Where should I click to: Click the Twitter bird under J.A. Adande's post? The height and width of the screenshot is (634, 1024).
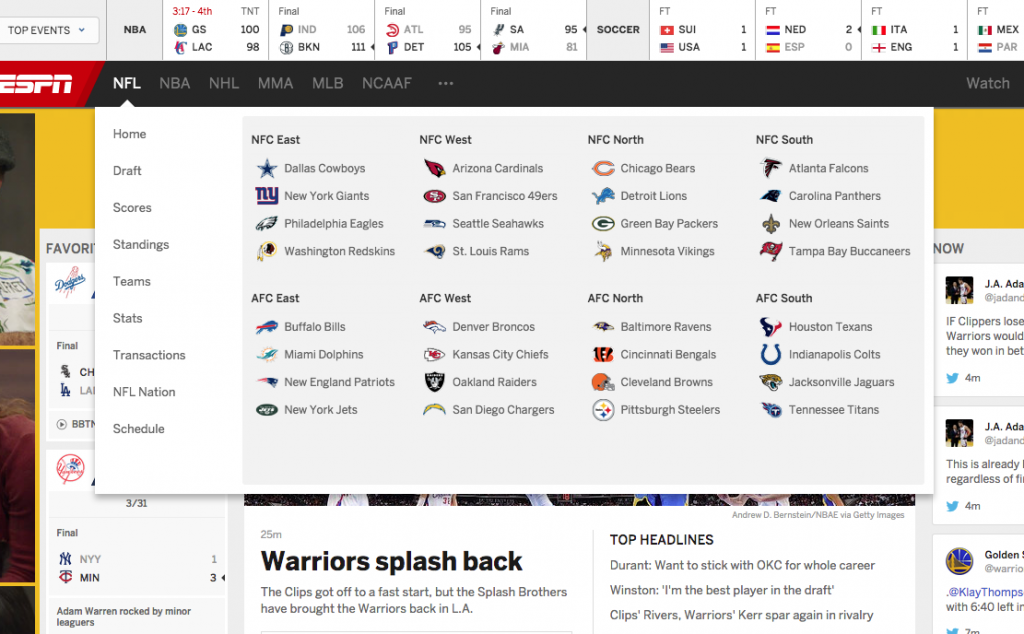[952, 377]
